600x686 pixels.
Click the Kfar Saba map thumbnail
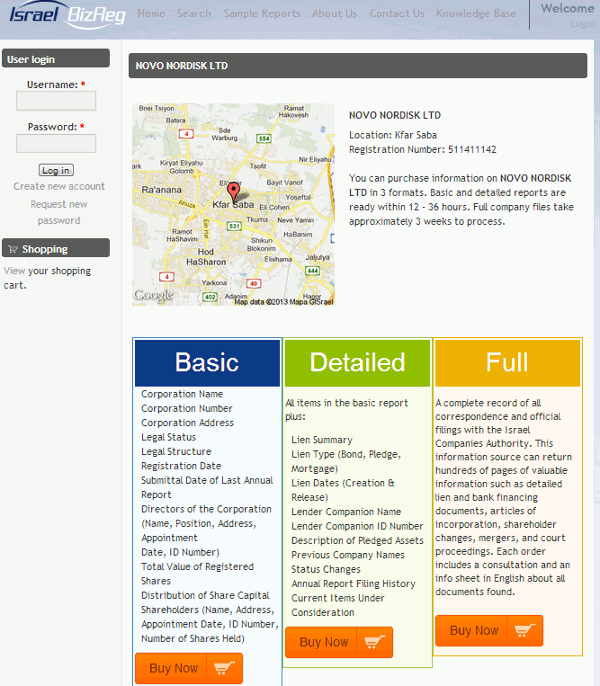click(x=233, y=204)
